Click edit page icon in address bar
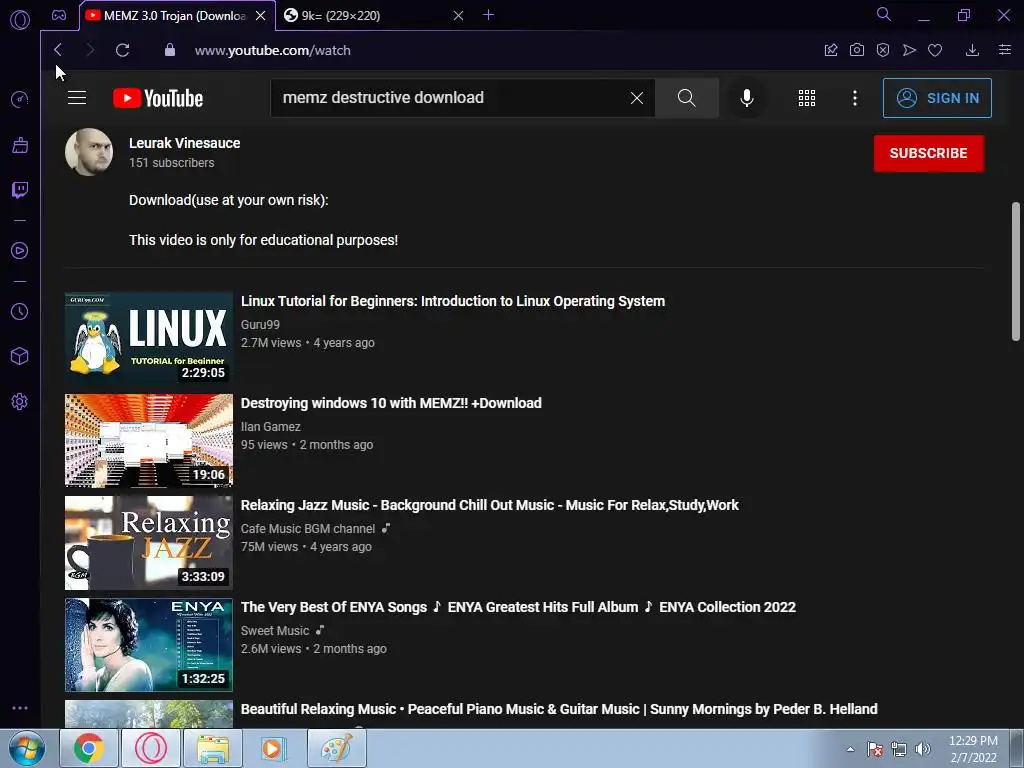The width and height of the screenshot is (1024, 768). click(831, 50)
